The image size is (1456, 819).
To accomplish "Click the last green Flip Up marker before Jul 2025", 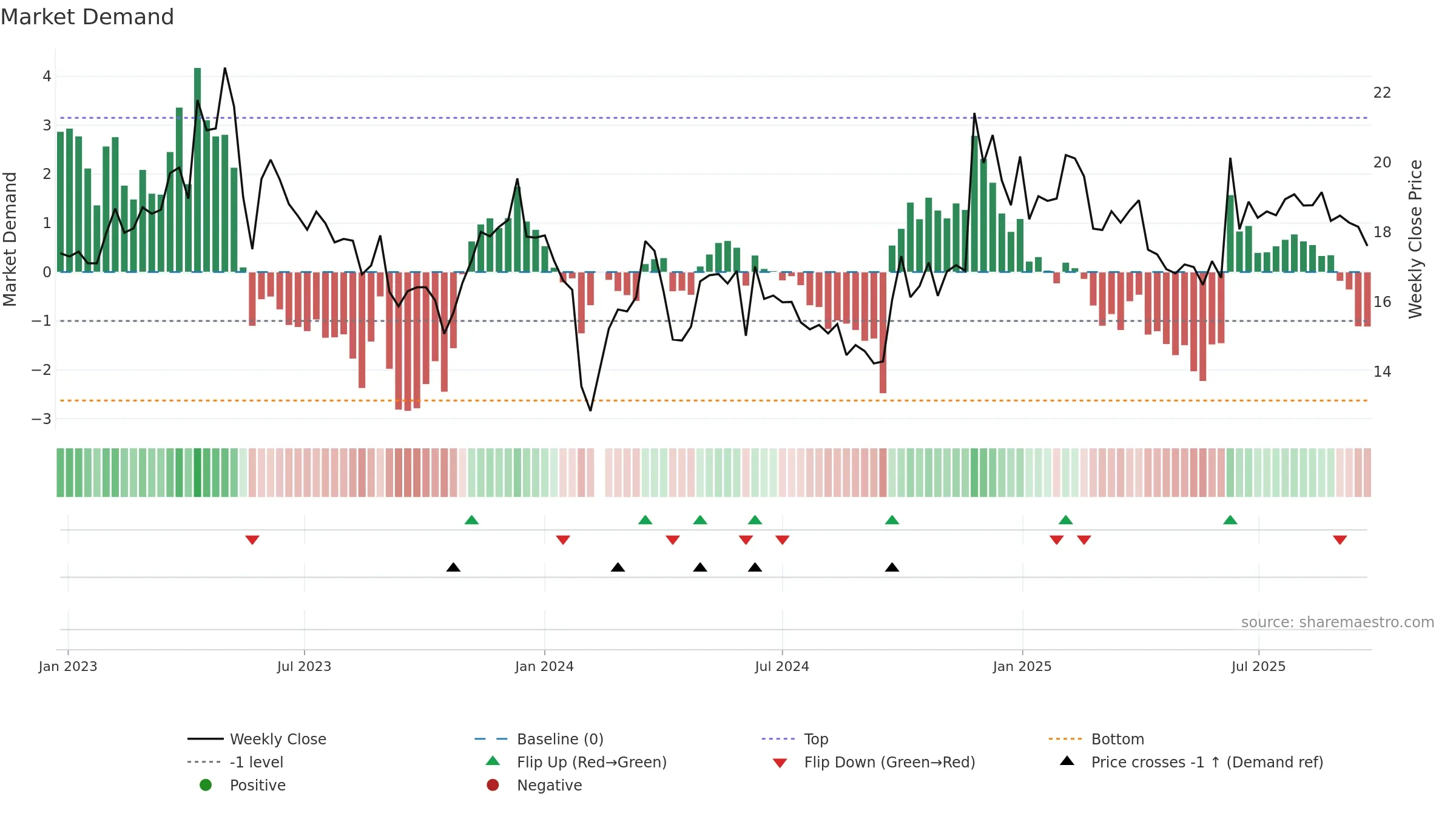I will click(1230, 520).
